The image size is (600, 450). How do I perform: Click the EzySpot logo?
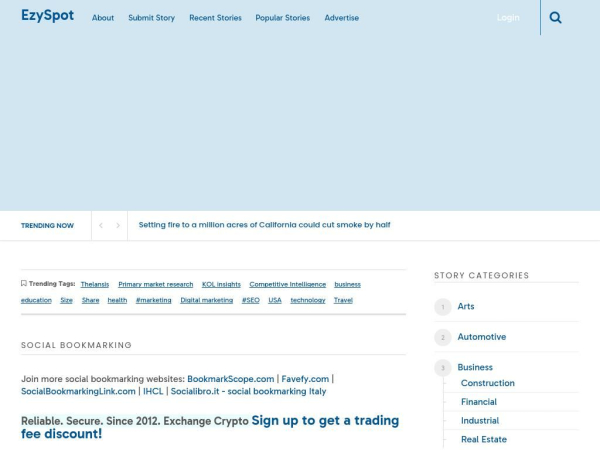47,16
